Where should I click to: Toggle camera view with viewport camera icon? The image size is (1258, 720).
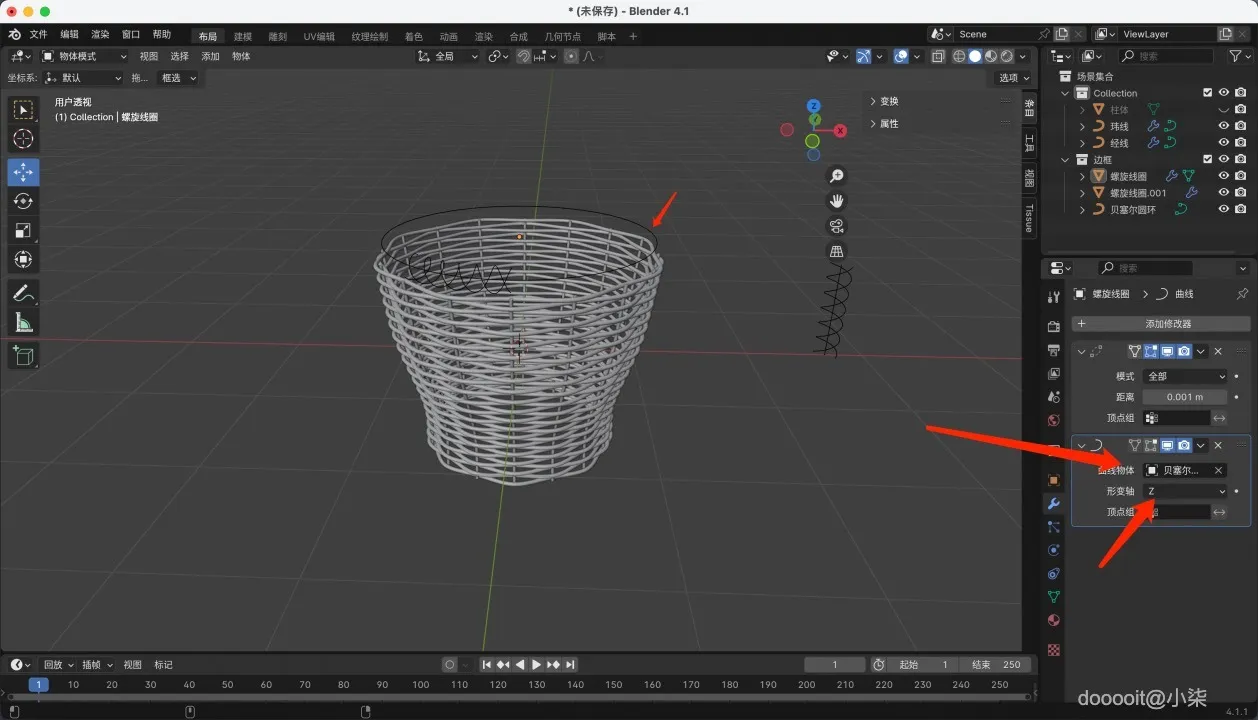point(837,226)
